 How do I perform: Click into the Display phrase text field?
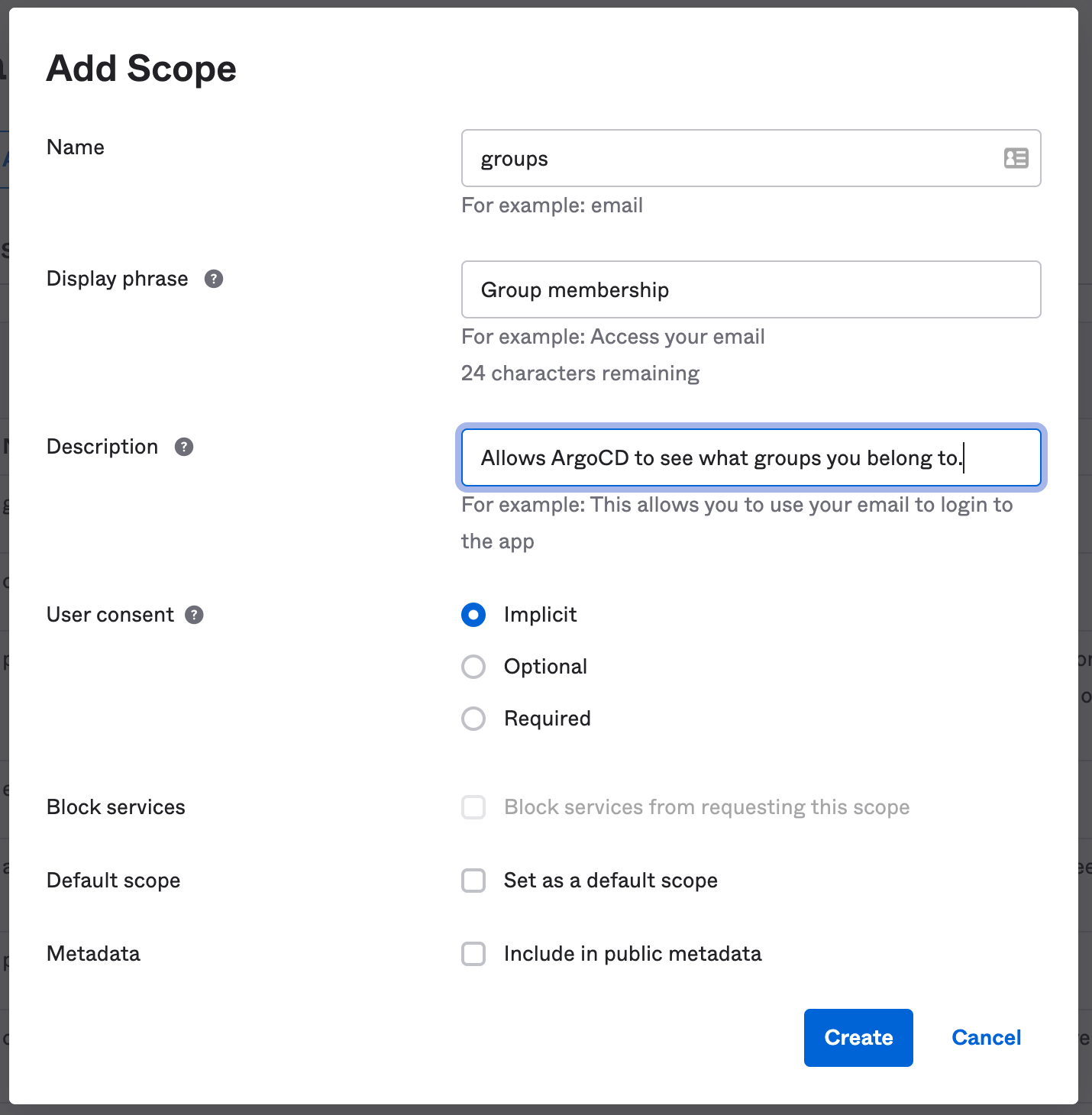[x=751, y=290]
